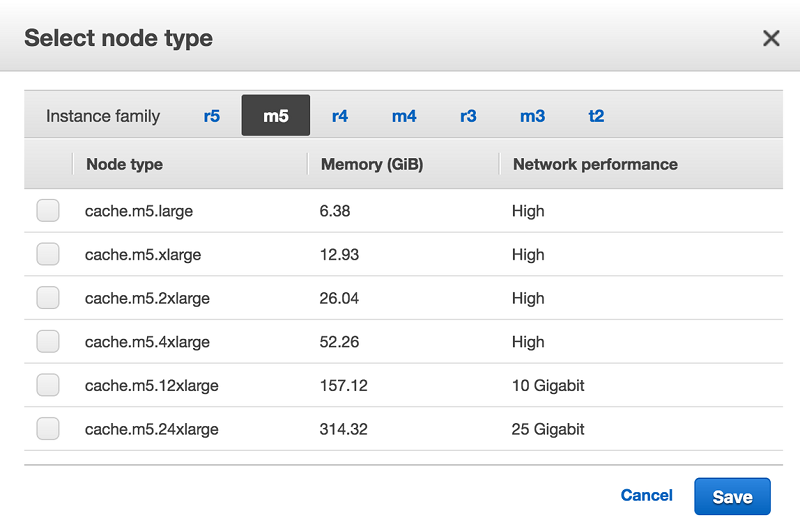Tick the cache.m5.24xlarge checkbox
The width and height of the screenshot is (800, 531).
point(48,429)
